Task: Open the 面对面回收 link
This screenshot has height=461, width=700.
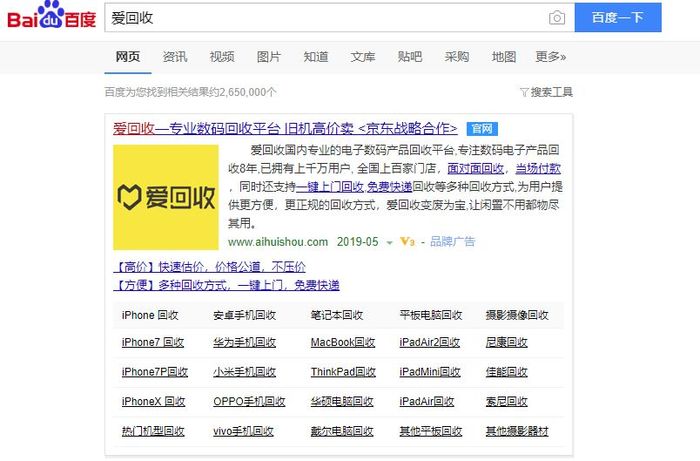Action: click(x=475, y=168)
